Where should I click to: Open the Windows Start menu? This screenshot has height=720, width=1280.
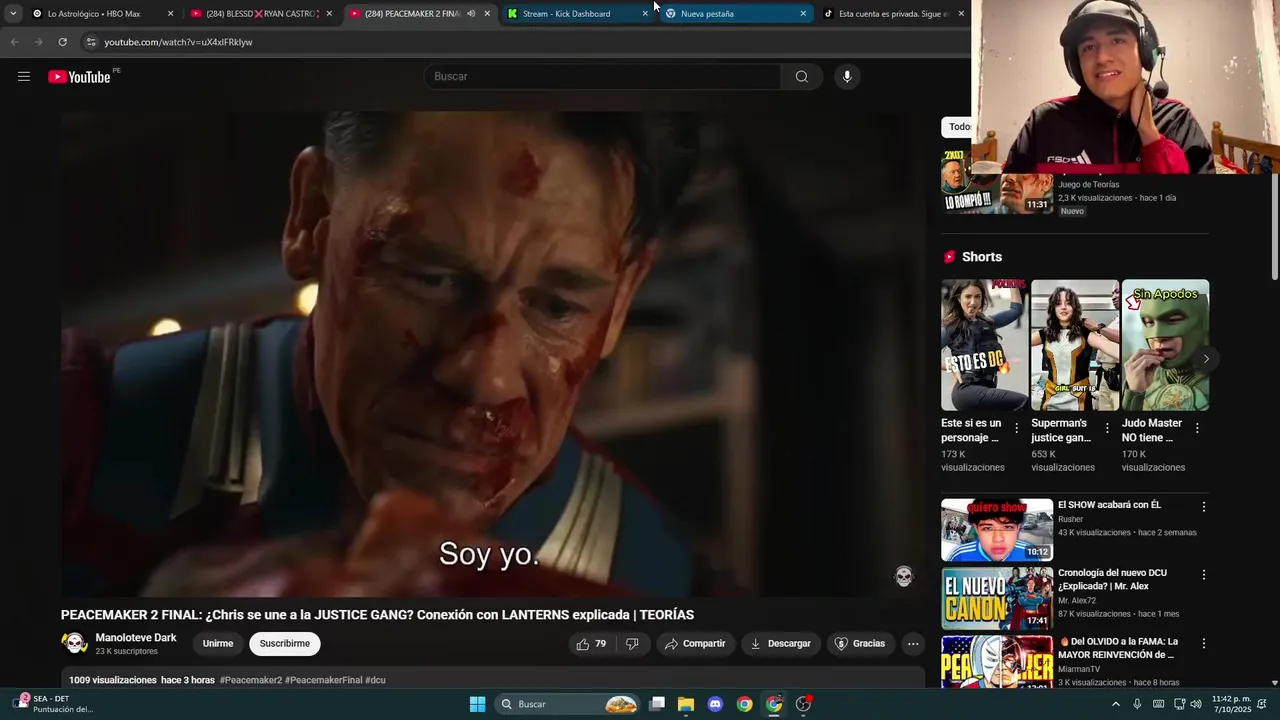[477, 704]
